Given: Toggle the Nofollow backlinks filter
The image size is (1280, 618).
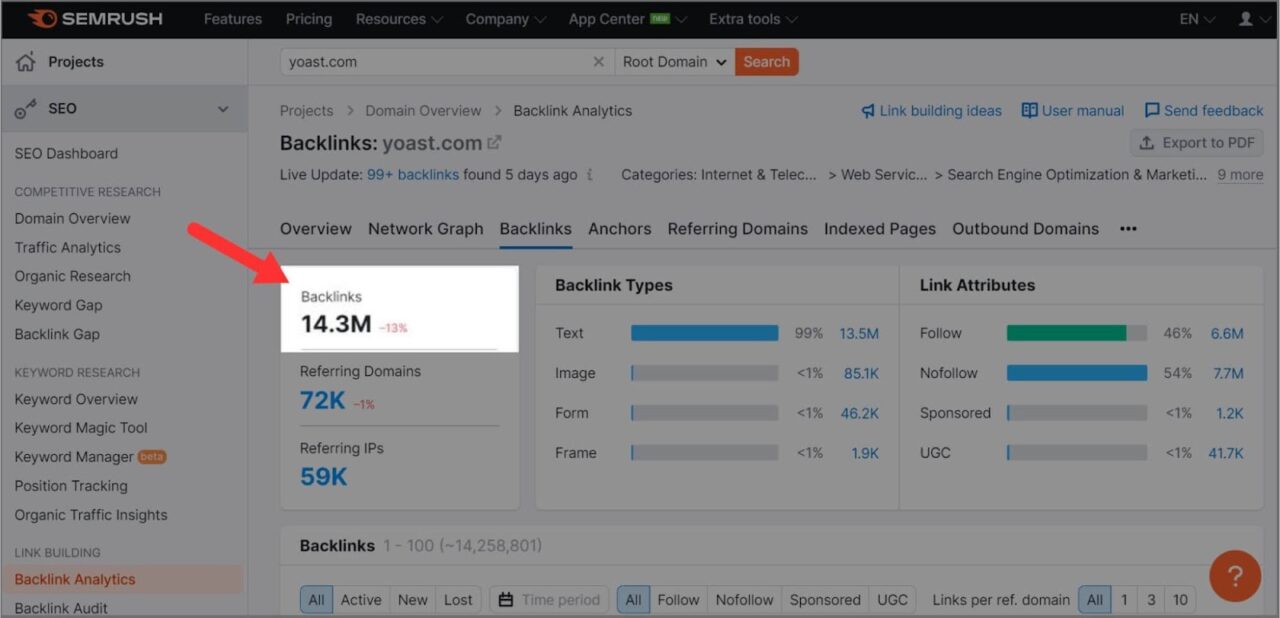Looking at the screenshot, I should tap(744, 599).
